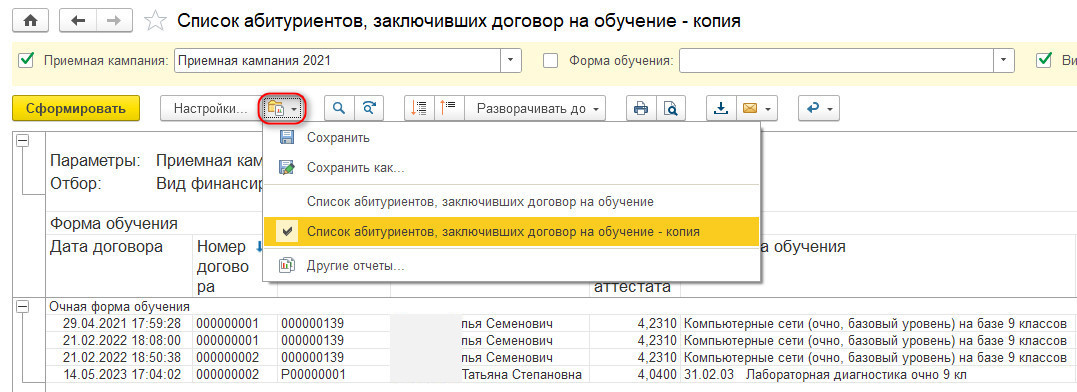The width and height of the screenshot is (1077, 392).
Task: Toggle the checkbox right of the Форма обучения field
Action: coord(1043,60)
